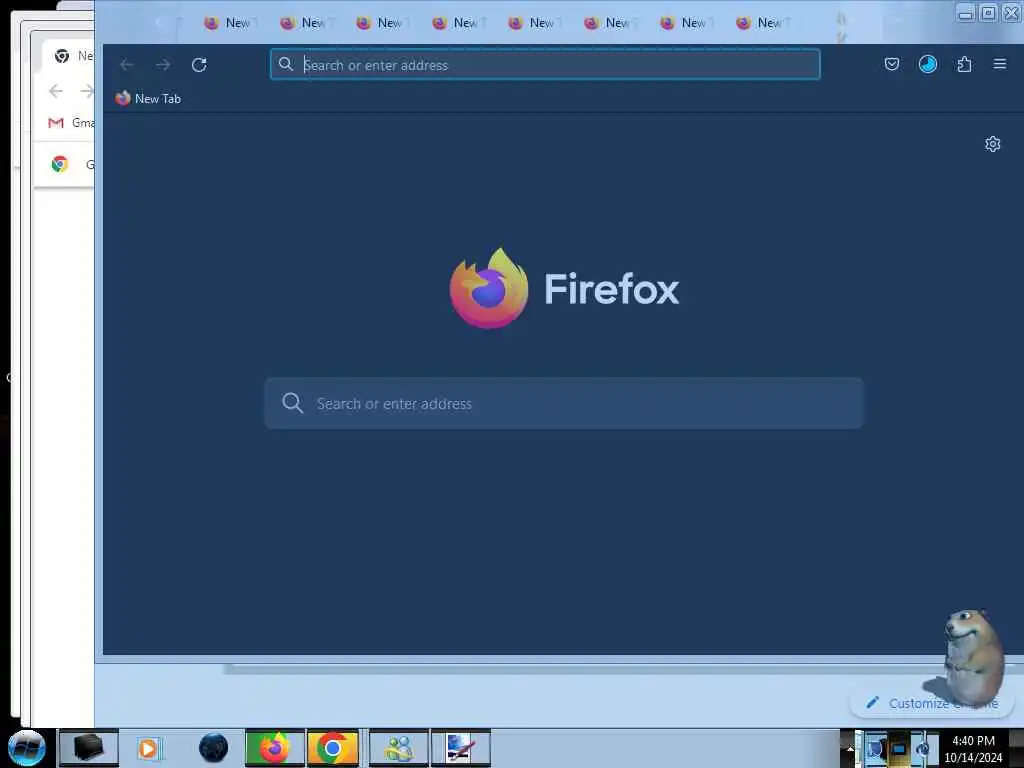This screenshot has height=768, width=1024.
Task: Click the back arrow in the Chrome window
Action: coord(56,91)
